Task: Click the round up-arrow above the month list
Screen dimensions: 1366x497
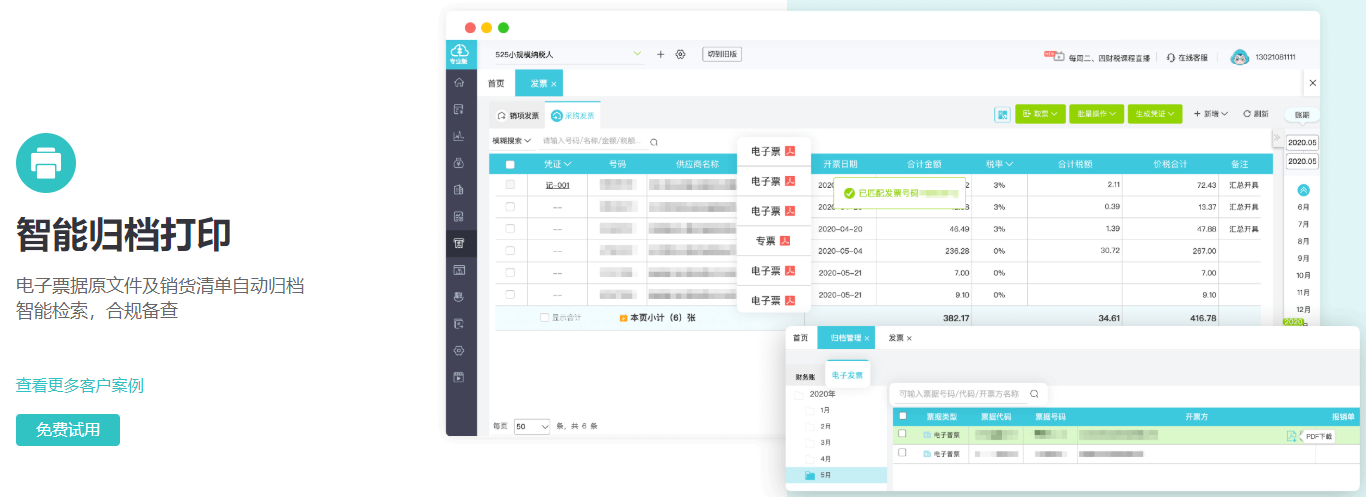Action: pos(1303,190)
